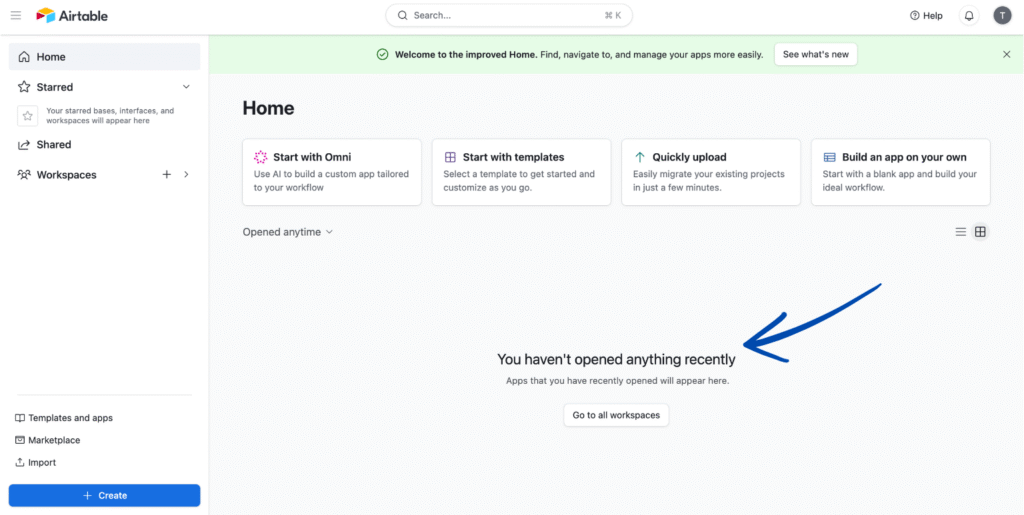Click the Build an app table icon
Image resolution: width=1024 pixels, height=515 pixels.
coord(829,157)
